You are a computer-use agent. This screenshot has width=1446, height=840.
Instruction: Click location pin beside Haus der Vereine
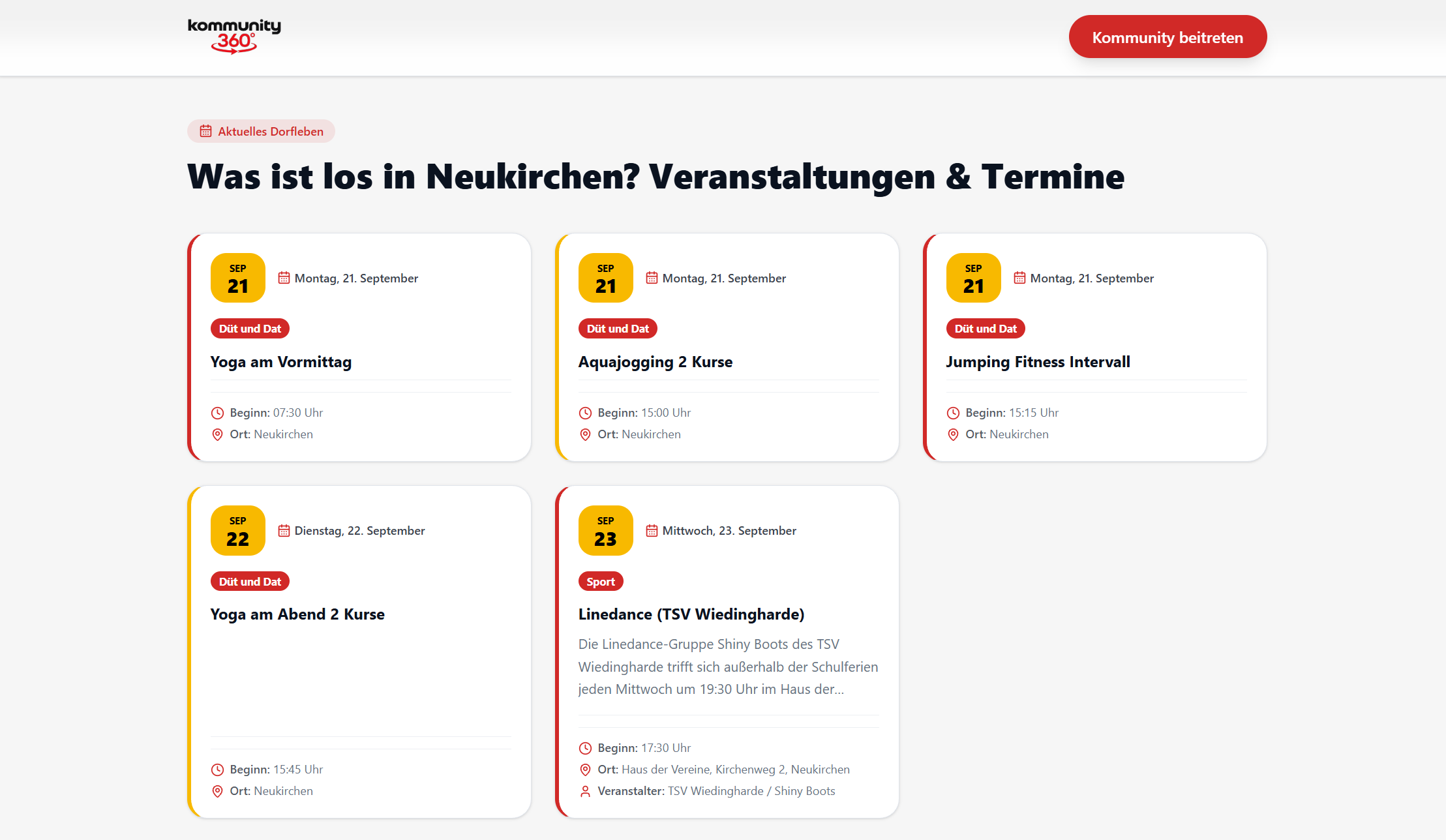pos(586,770)
